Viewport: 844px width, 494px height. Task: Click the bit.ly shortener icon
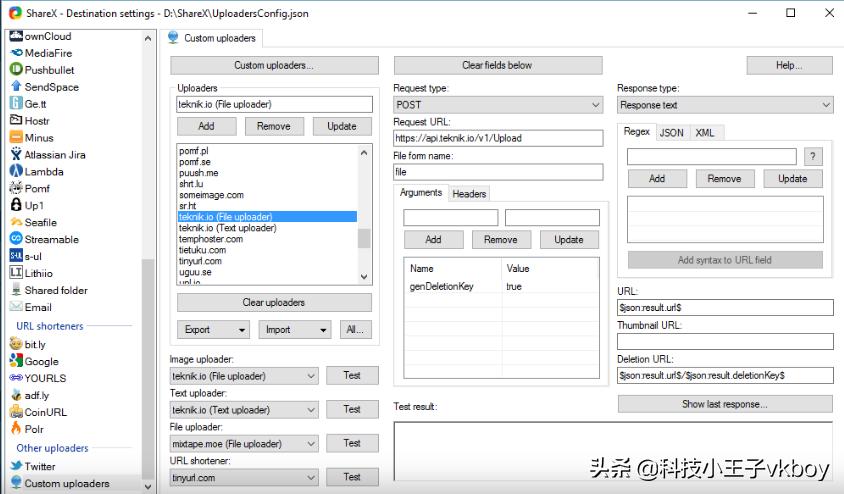pyautogui.click(x=16, y=344)
